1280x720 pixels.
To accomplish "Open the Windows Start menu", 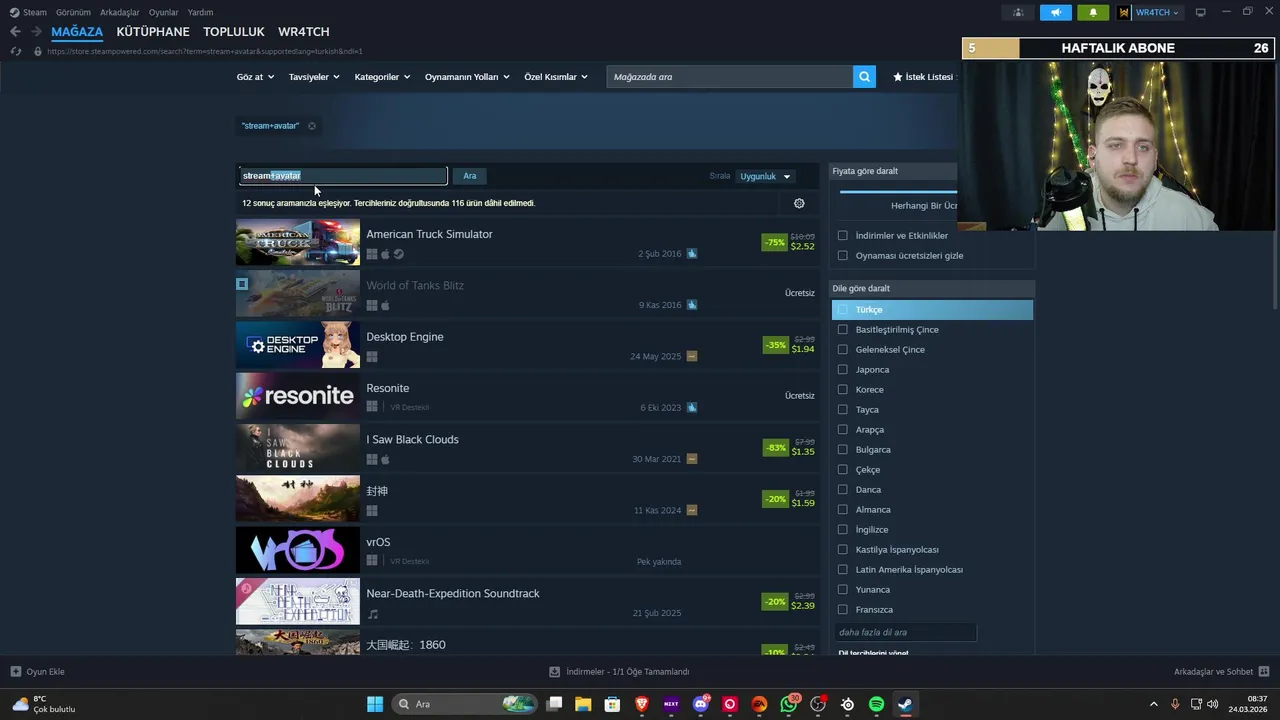I will pyautogui.click(x=375, y=704).
